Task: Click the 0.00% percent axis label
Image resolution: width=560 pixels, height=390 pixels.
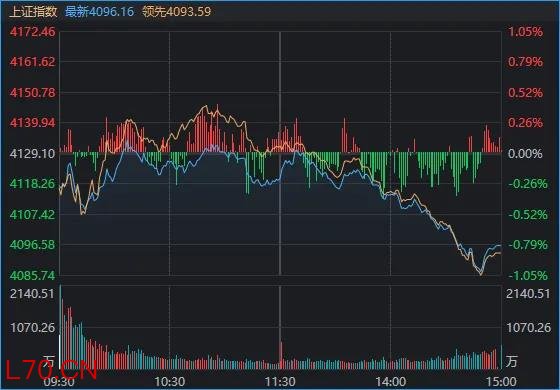Action: (525, 154)
